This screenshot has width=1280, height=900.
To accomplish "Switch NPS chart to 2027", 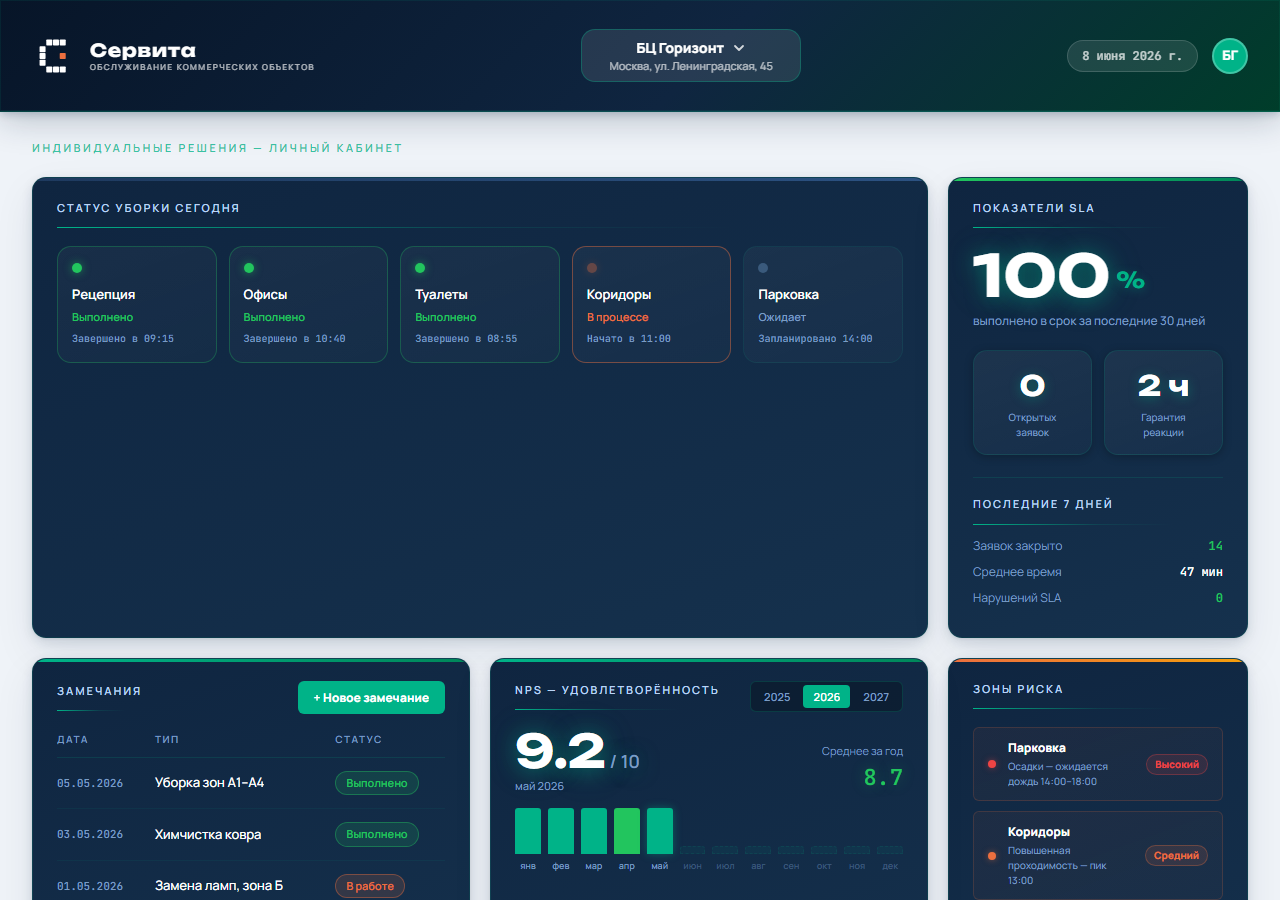I will coord(876,697).
